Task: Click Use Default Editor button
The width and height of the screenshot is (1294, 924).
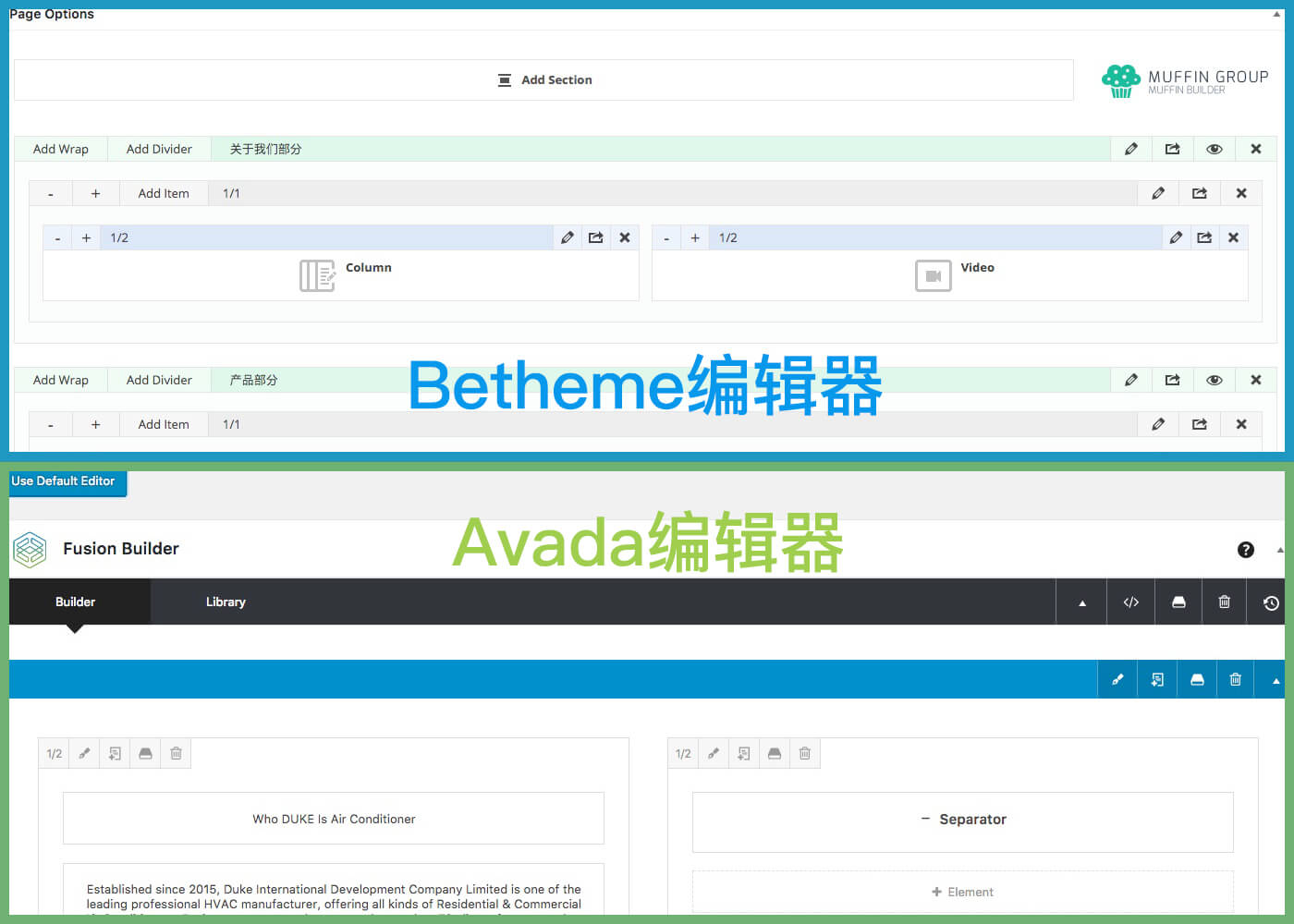Action: [64, 481]
